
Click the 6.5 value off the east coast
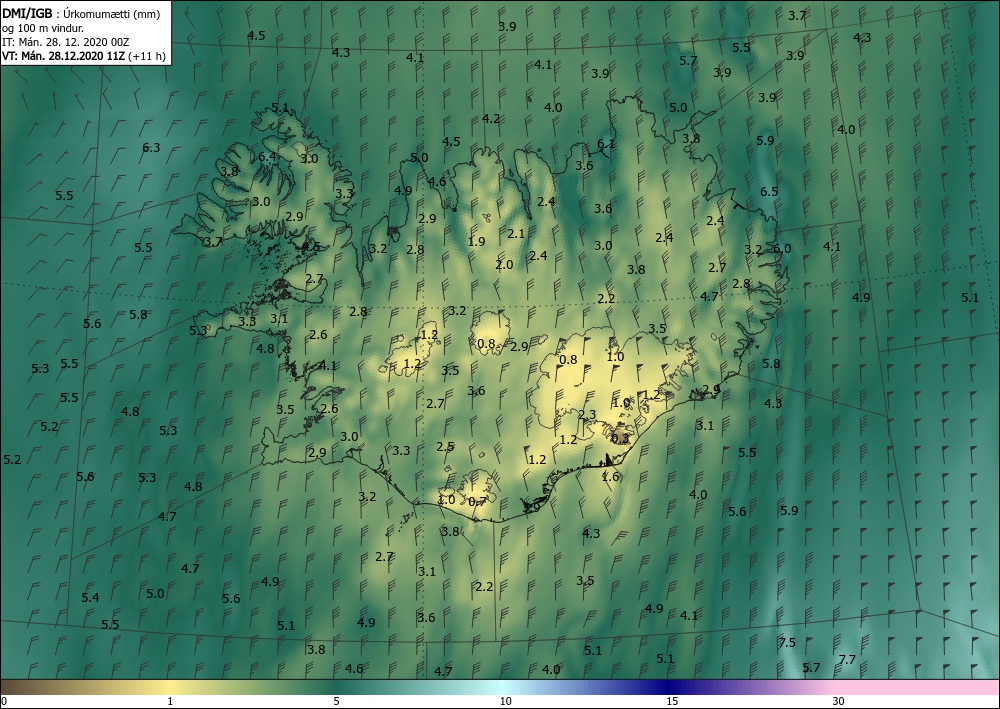pyautogui.click(x=769, y=191)
